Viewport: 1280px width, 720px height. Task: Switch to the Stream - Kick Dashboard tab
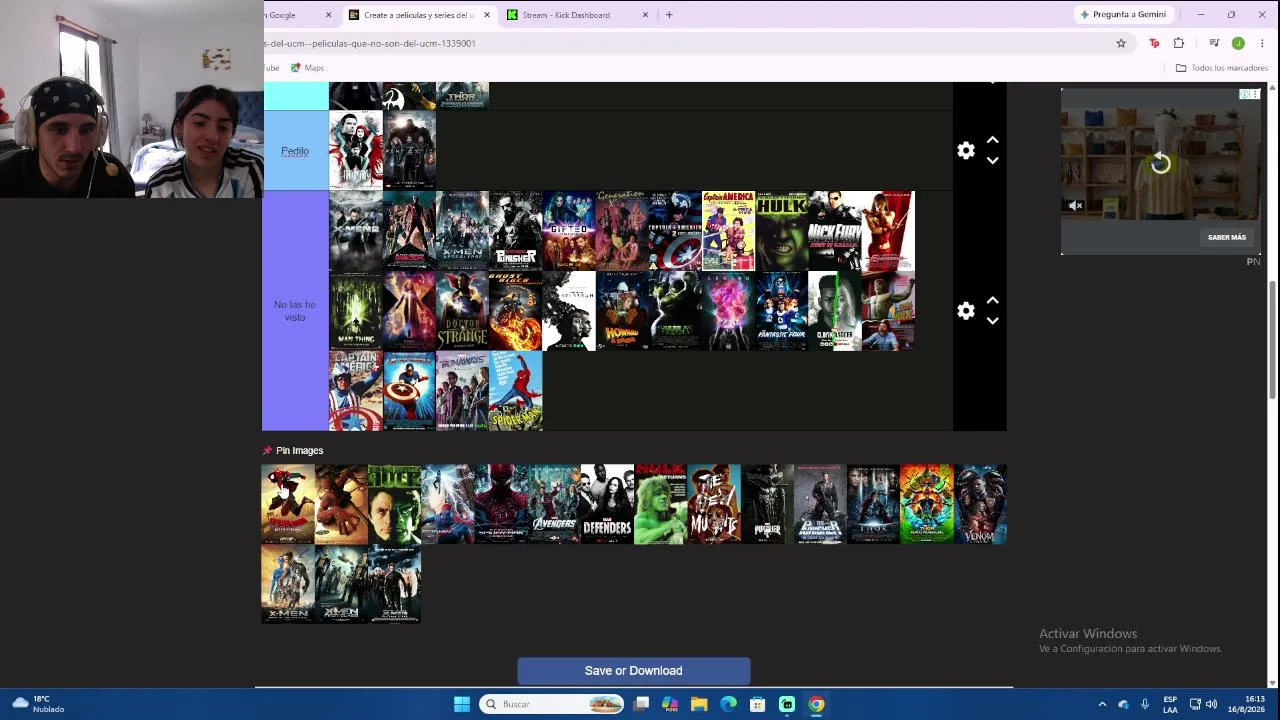[577, 15]
